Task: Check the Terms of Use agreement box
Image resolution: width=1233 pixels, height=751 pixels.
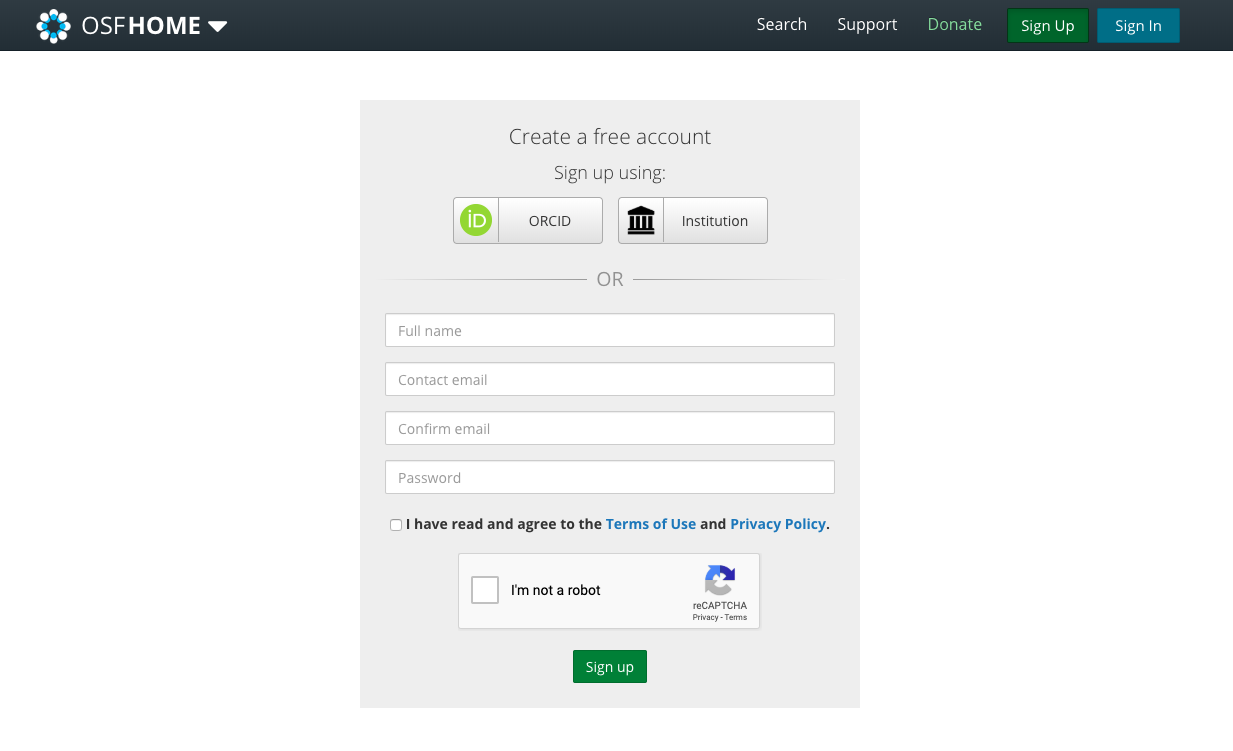Action: [396, 525]
